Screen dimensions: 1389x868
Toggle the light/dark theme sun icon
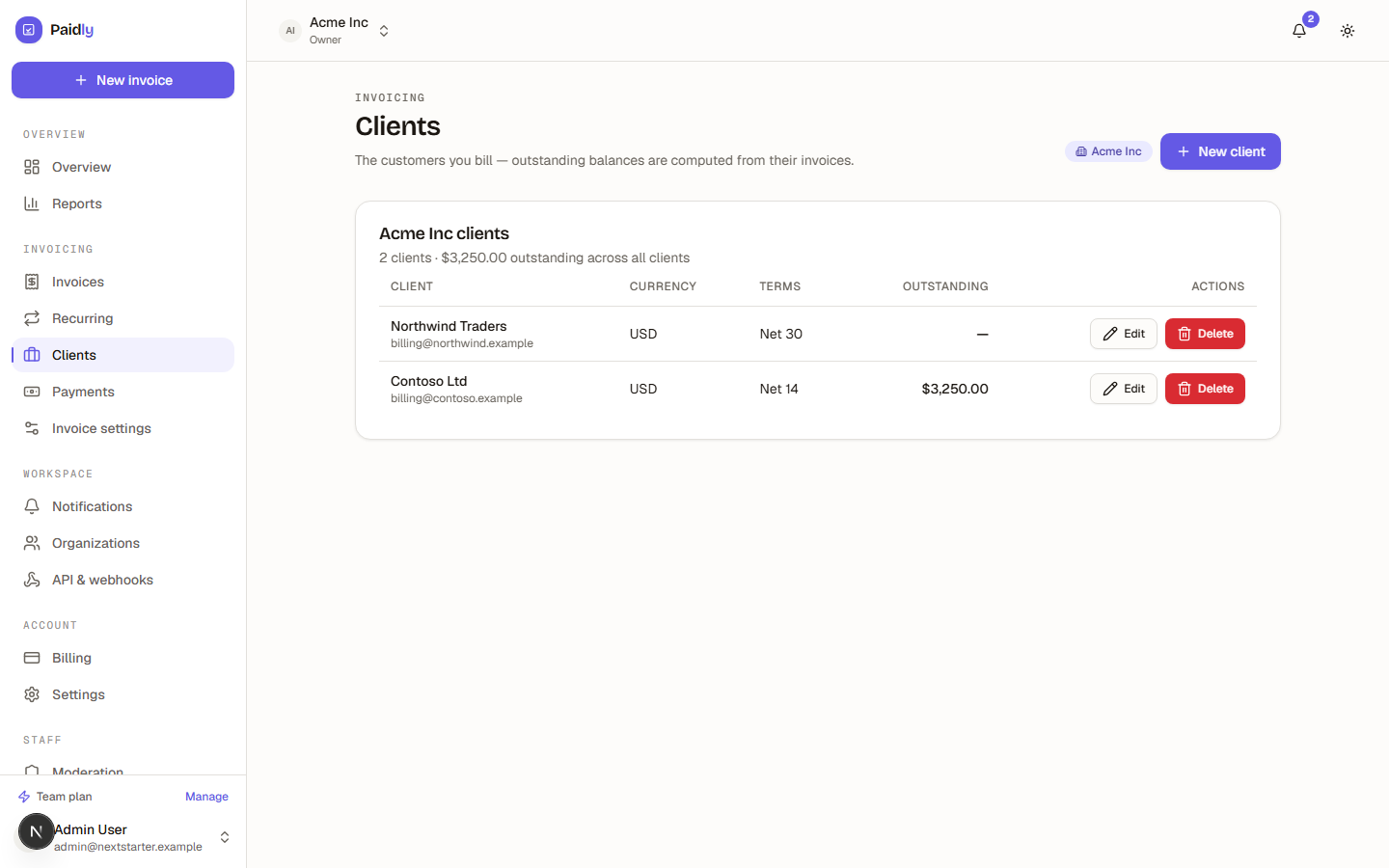[1348, 31]
